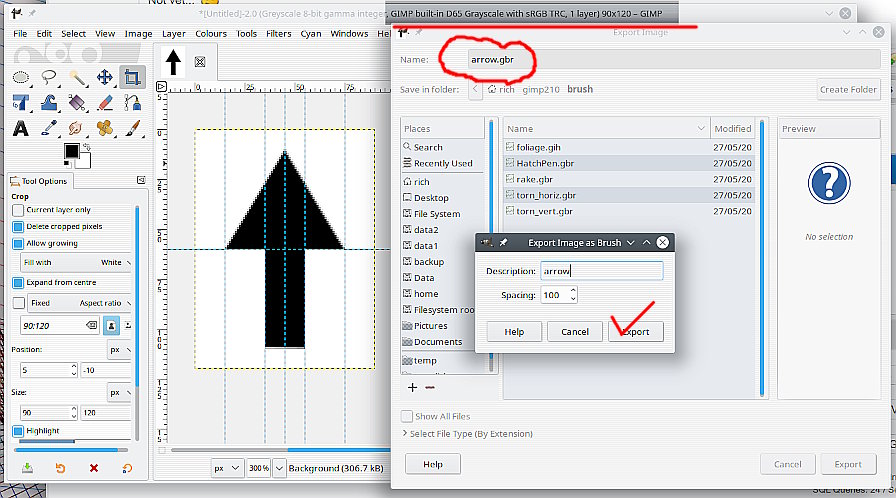This screenshot has height=498, width=896.
Task: Activate the Move tool
Action: [x=104, y=77]
